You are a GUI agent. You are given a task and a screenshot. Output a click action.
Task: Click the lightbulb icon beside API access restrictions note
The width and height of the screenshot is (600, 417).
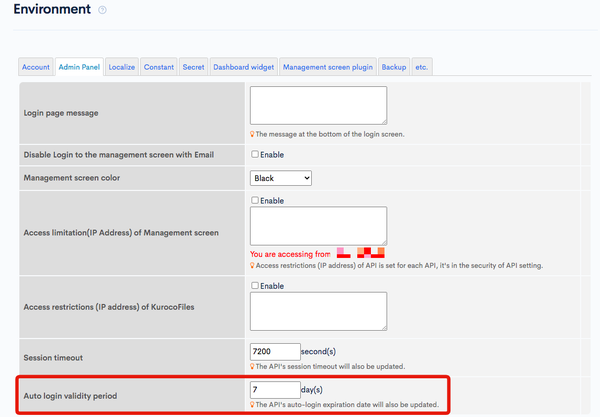coord(252,266)
